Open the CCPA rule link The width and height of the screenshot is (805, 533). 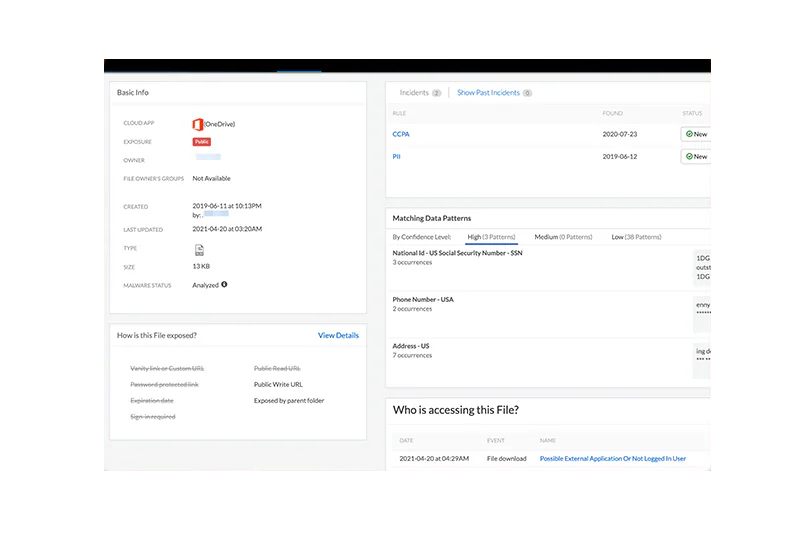(401, 134)
